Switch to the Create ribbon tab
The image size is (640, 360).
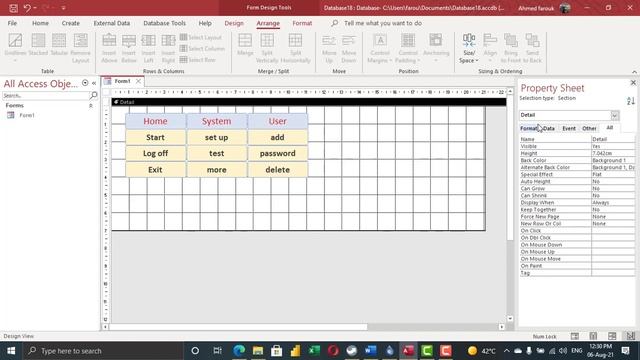pyautogui.click(x=71, y=23)
